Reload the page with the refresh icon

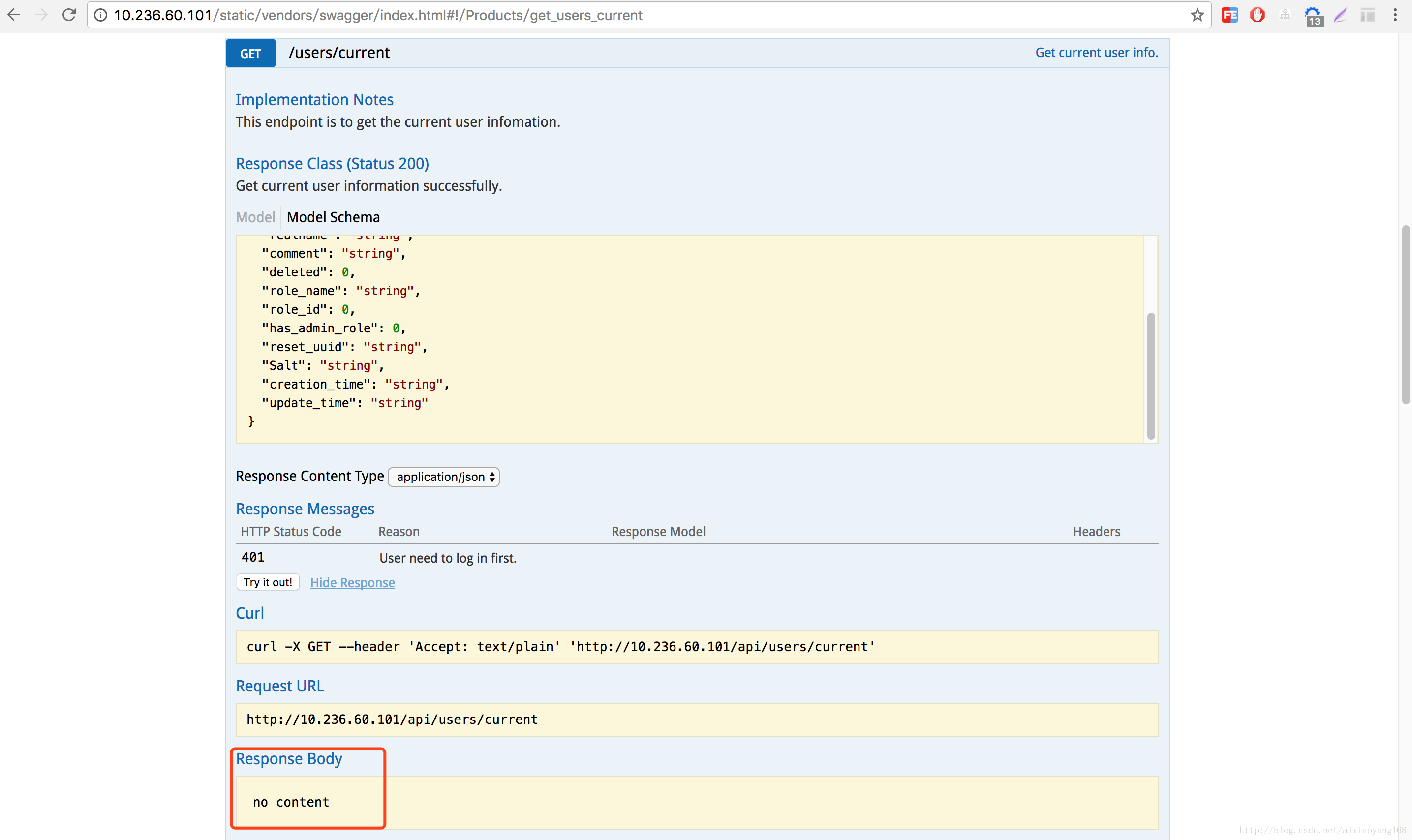69,15
